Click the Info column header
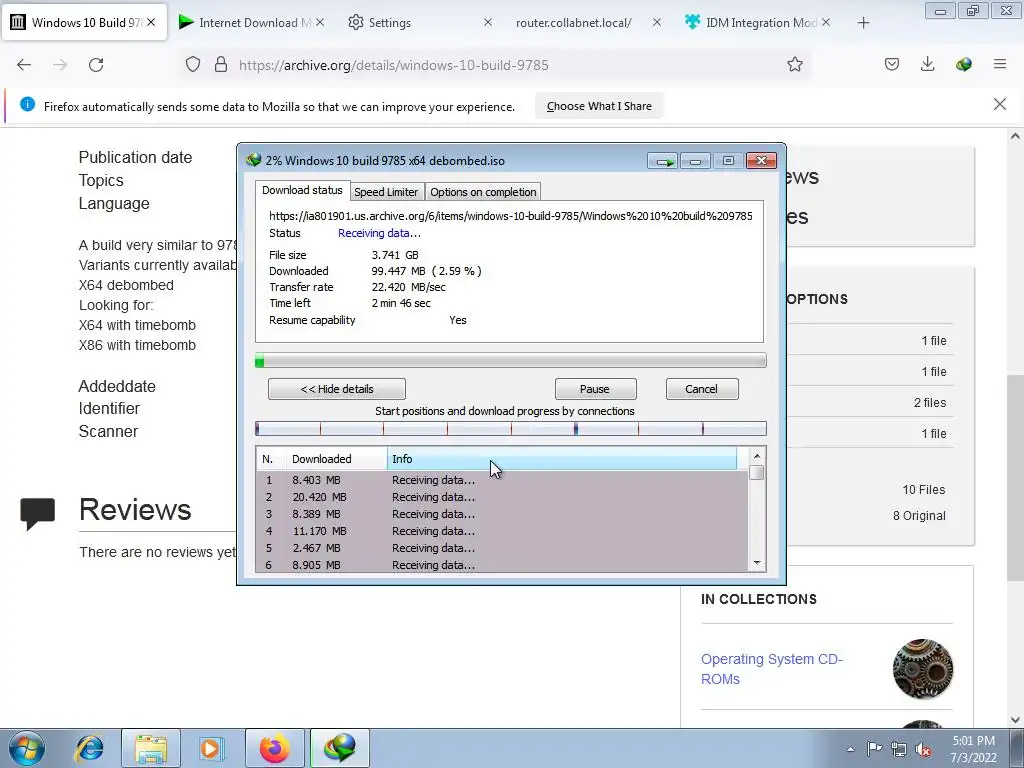The image size is (1024, 768). coord(562,459)
